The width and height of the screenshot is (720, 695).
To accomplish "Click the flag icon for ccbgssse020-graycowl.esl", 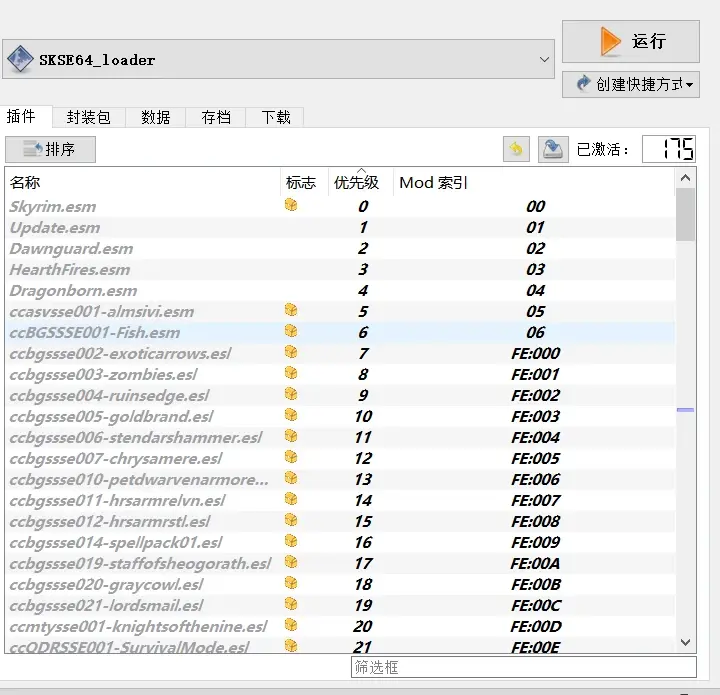I will coord(291,583).
